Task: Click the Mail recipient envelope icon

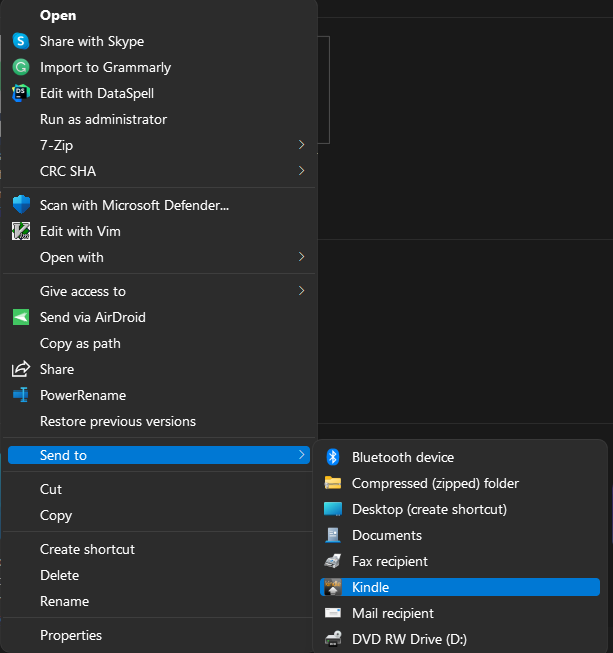Action: coord(333,613)
